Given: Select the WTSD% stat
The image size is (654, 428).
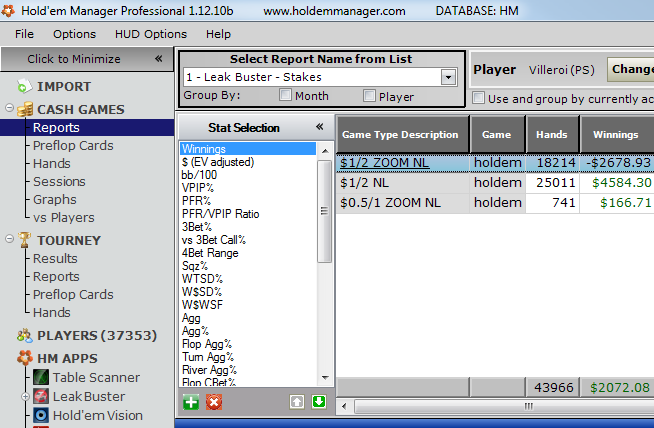Looking at the screenshot, I should click(202, 278).
